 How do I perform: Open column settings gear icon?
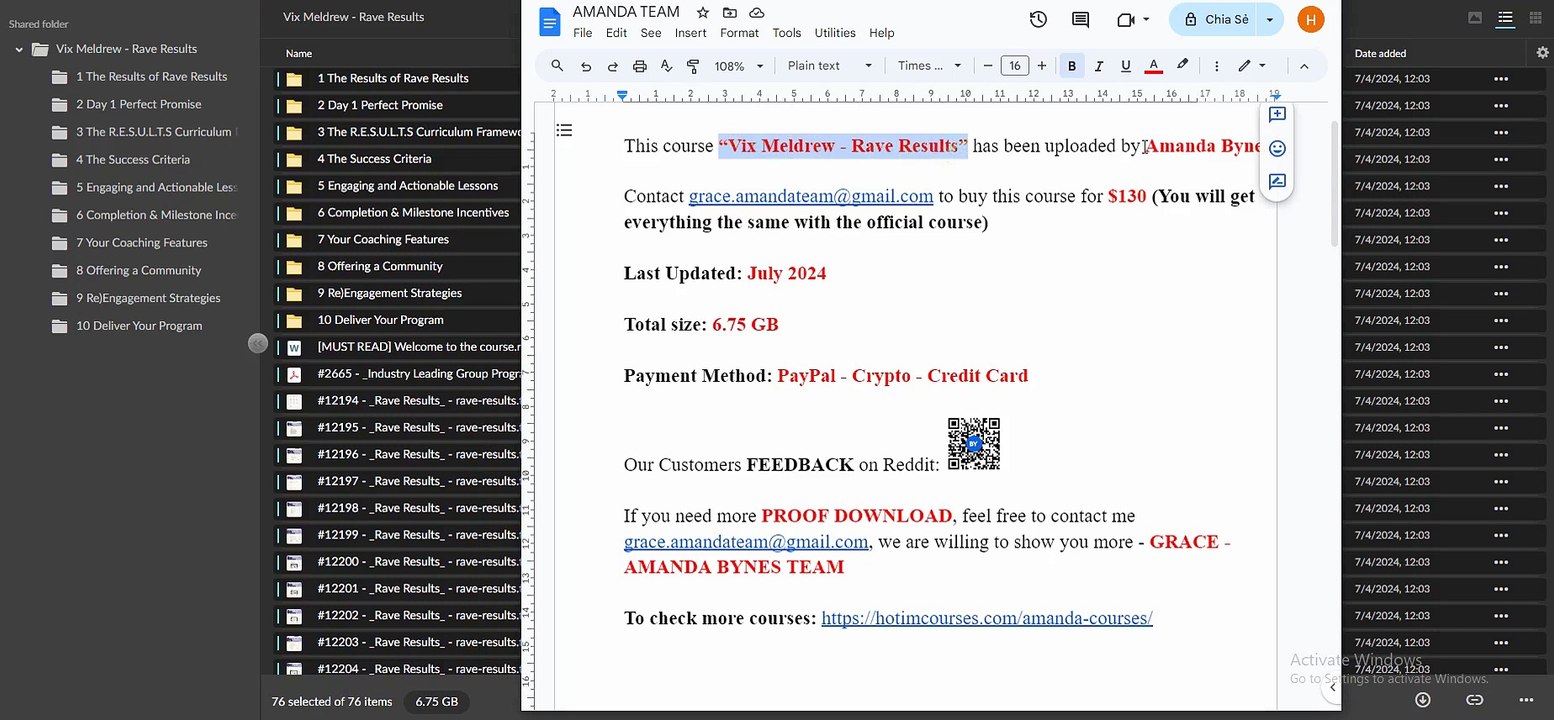tap(1542, 52)
